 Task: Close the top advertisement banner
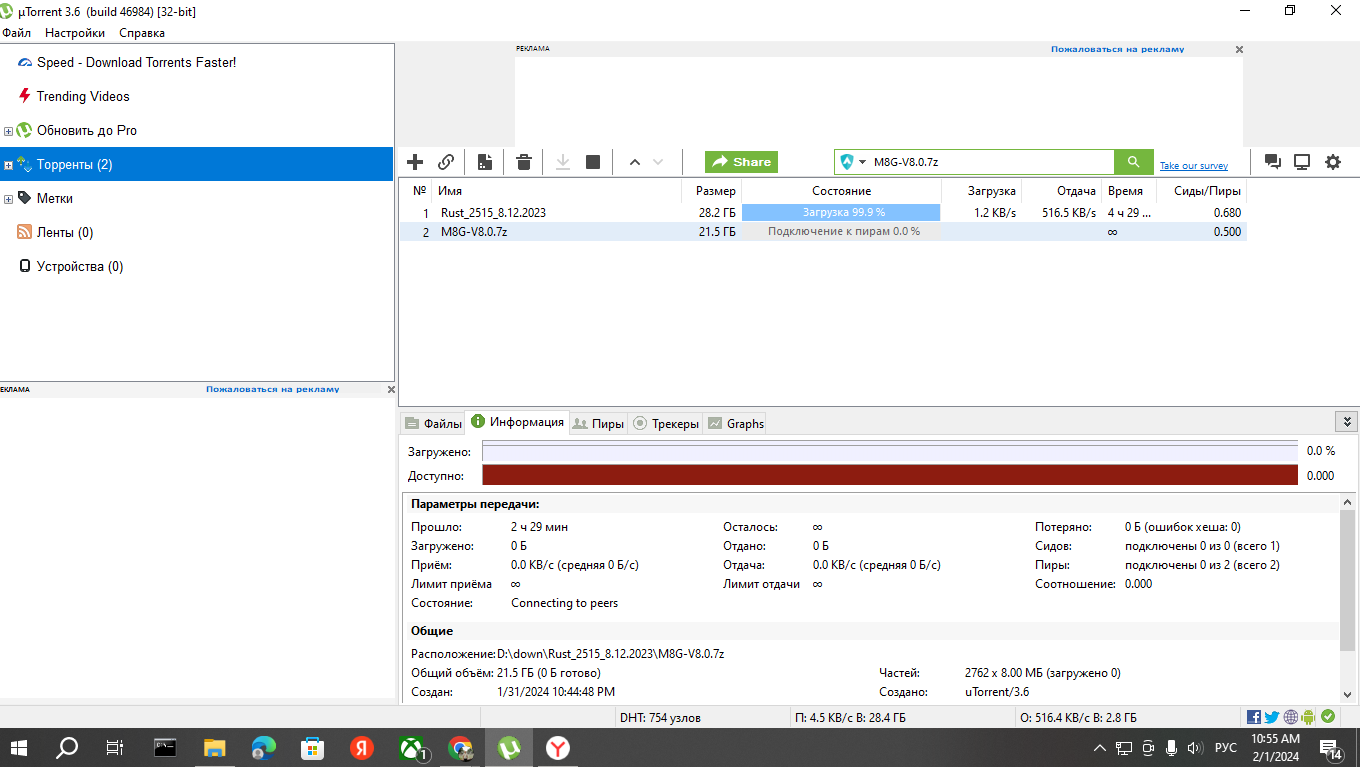(x=1239, y=49)
